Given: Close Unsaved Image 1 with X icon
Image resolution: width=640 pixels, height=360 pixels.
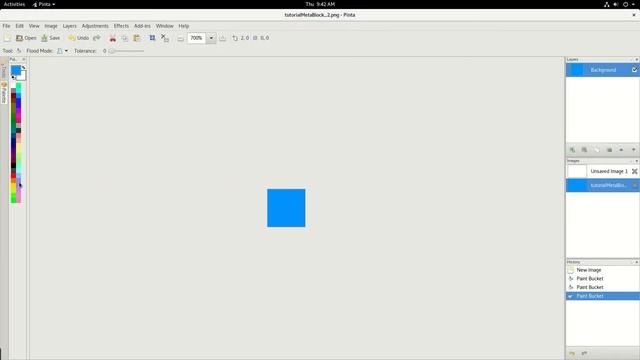Looking at the screenshot, I should pyautogui.click(x=635, y=171).
